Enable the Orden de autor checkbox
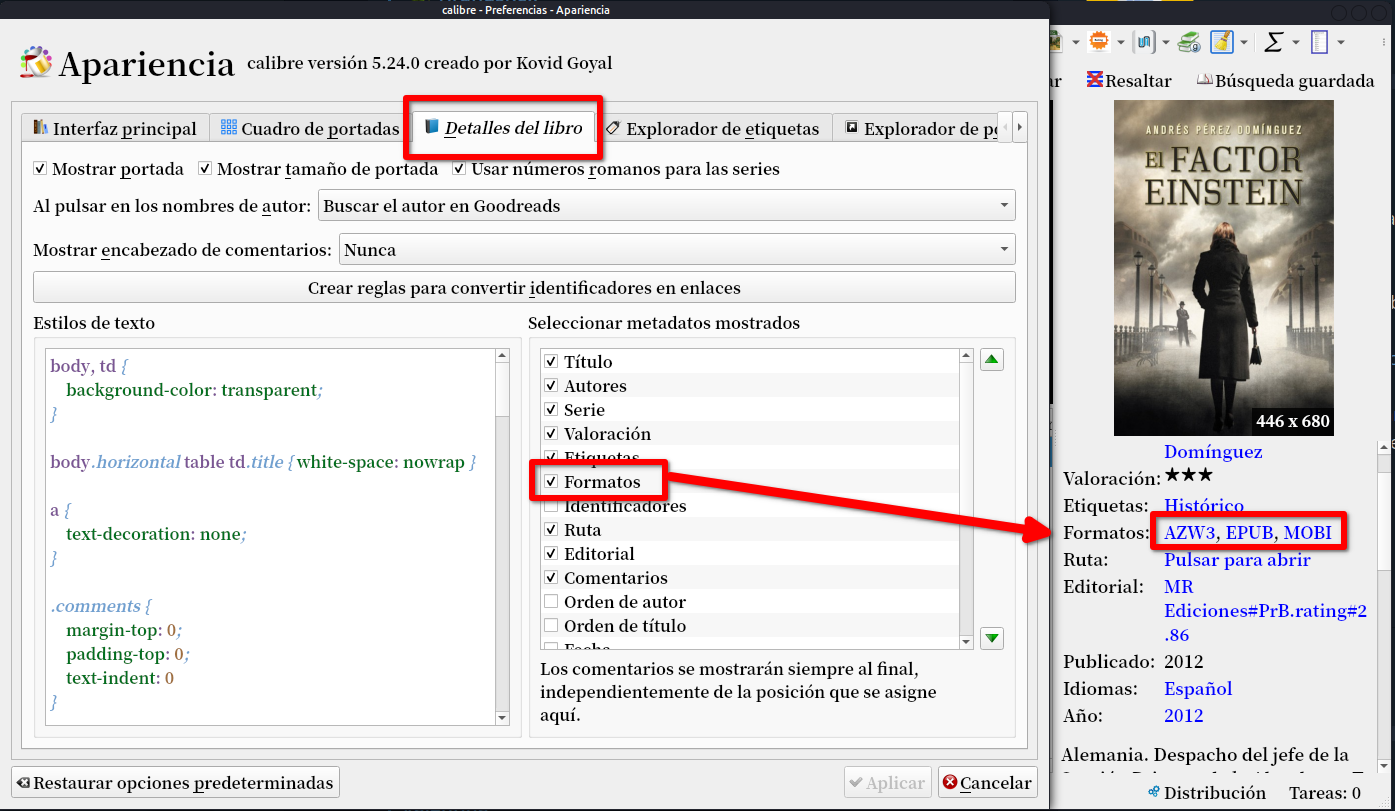This screenshot has height=811, width=1395. tap(551, 602)
